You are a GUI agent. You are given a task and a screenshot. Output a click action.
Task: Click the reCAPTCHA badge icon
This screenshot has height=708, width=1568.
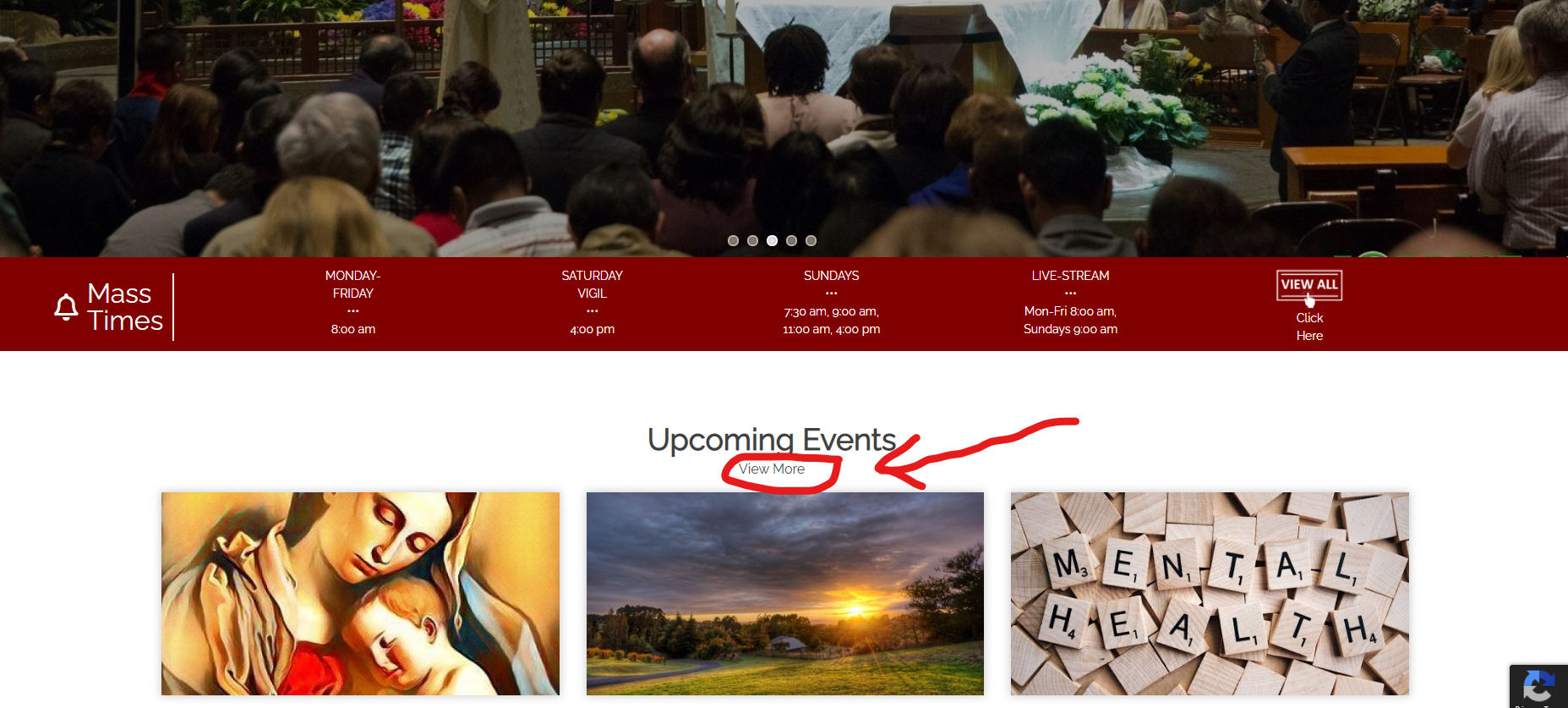(1538, 686)
